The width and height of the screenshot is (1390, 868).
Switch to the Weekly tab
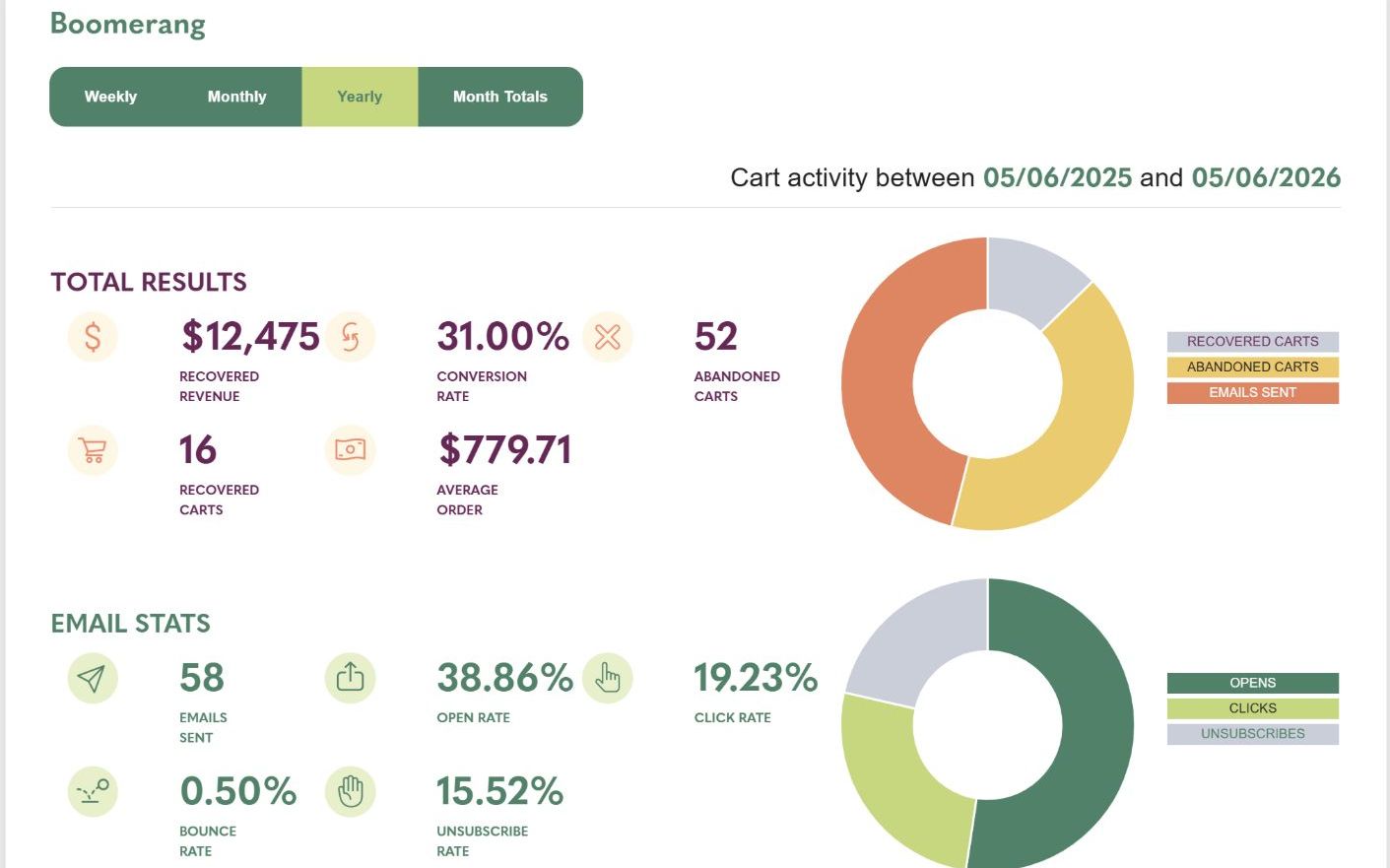coord(110,97)
